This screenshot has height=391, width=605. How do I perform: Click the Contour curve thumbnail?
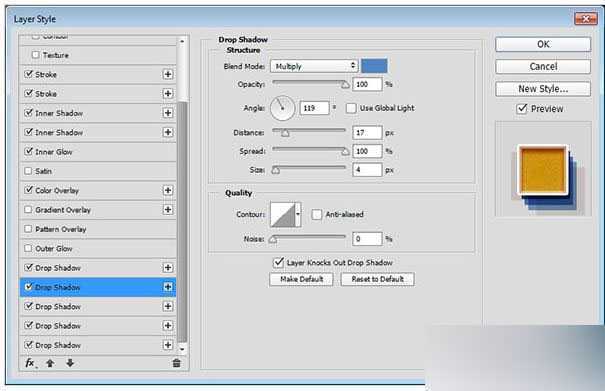(283, 214)
